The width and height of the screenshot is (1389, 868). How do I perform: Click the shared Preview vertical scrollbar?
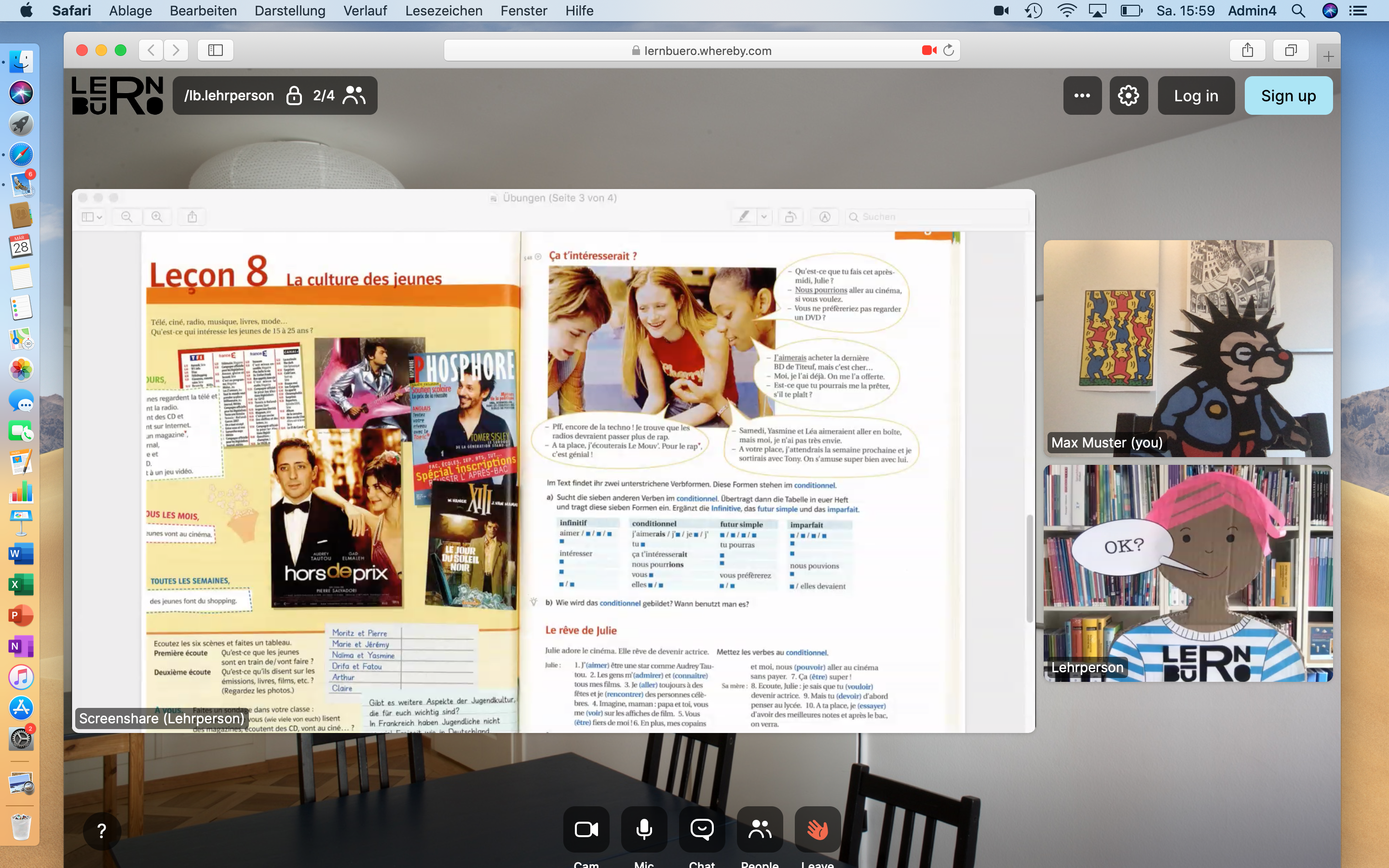pyautogui.click(x=1029, y=569)
